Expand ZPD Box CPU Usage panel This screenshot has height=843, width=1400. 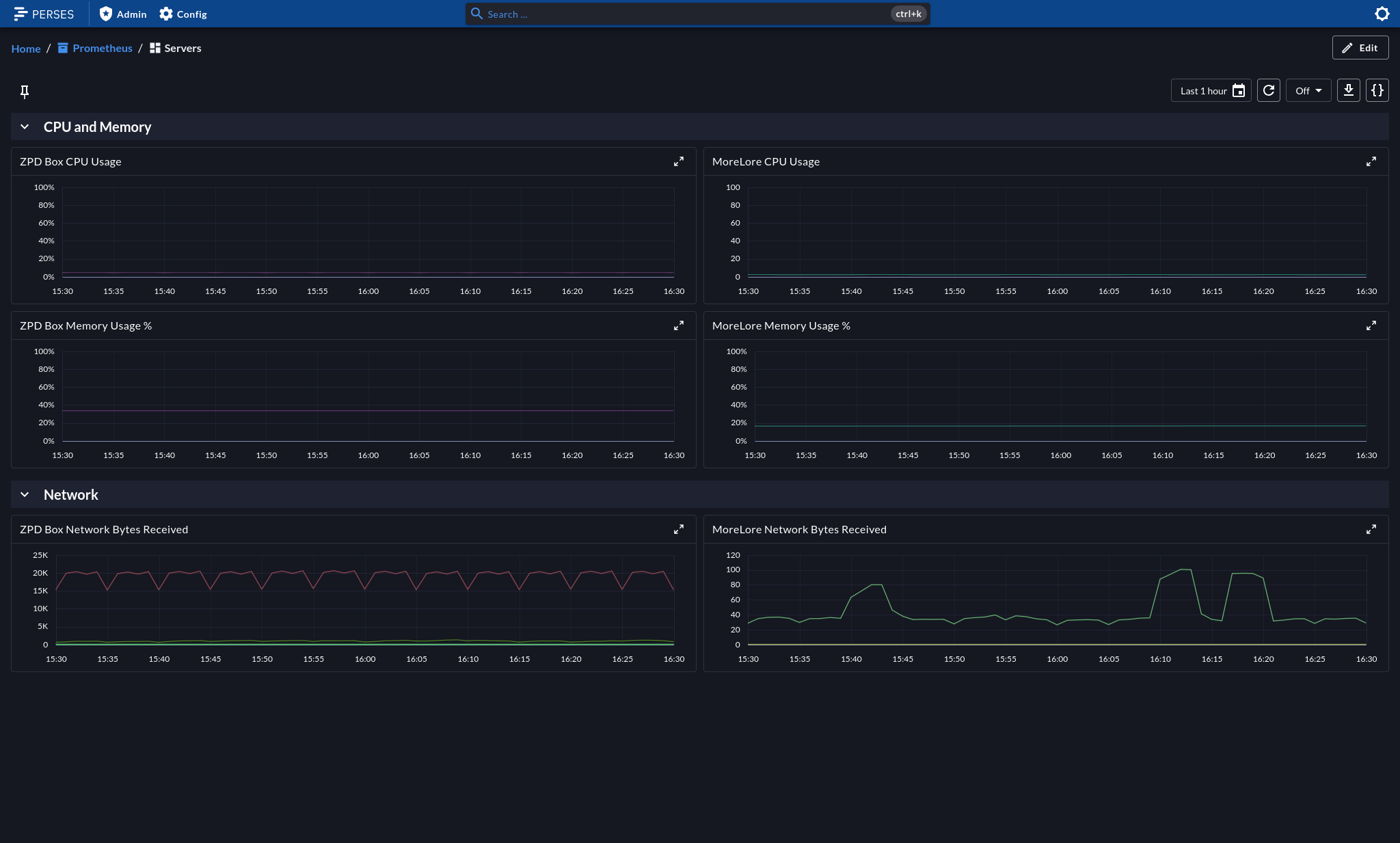click(679, 161)
